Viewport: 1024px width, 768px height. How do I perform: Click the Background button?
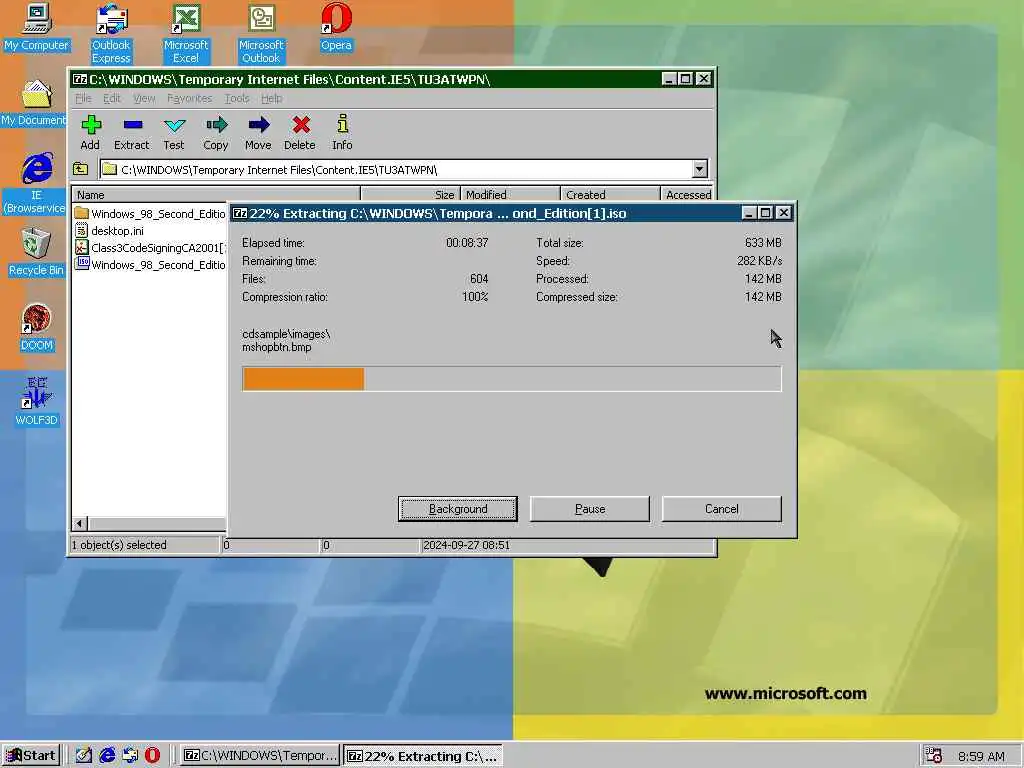458,509
